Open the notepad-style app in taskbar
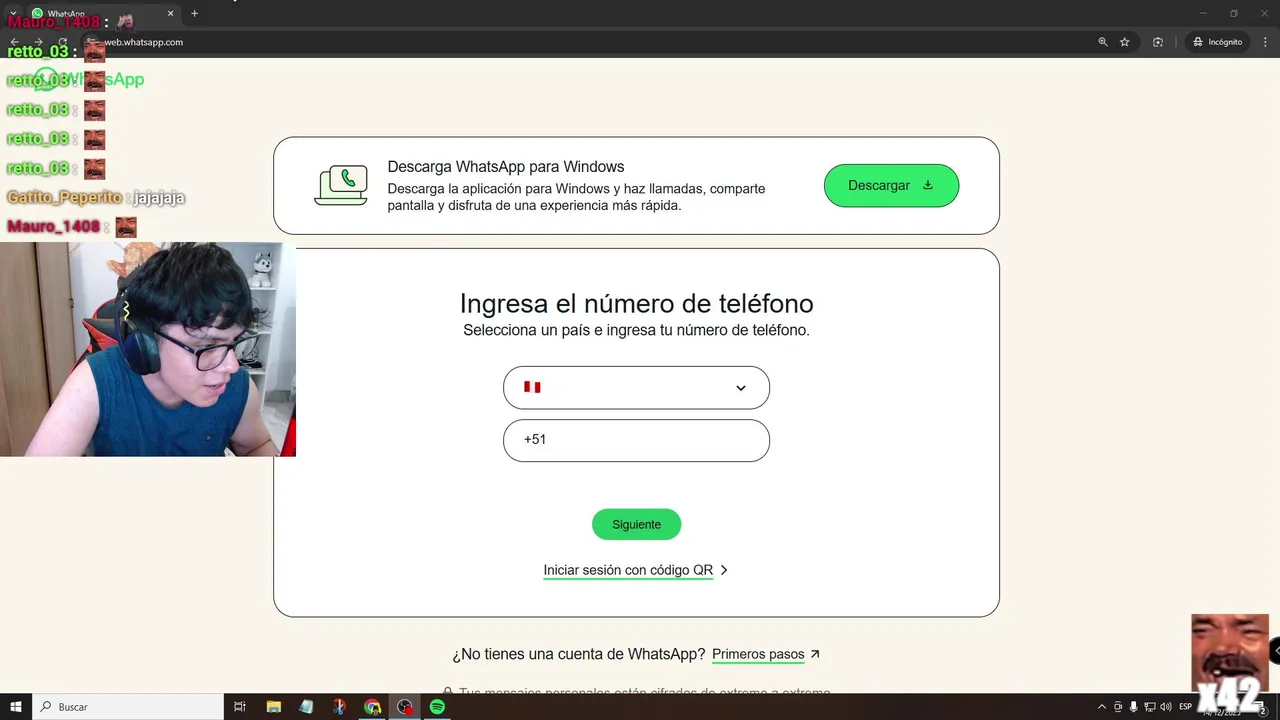 point(306,707)
